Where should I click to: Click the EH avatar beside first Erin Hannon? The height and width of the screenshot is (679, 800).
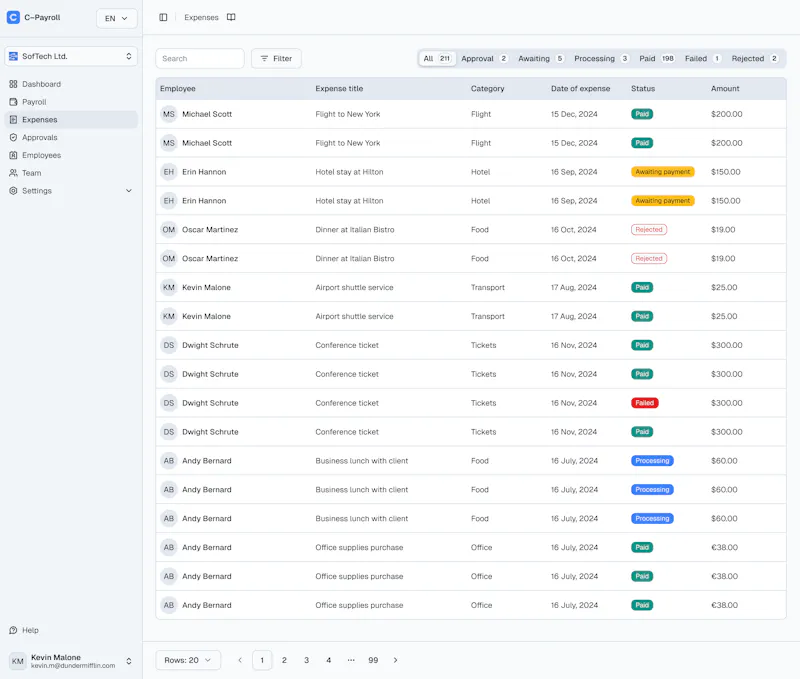coord(169,172)
